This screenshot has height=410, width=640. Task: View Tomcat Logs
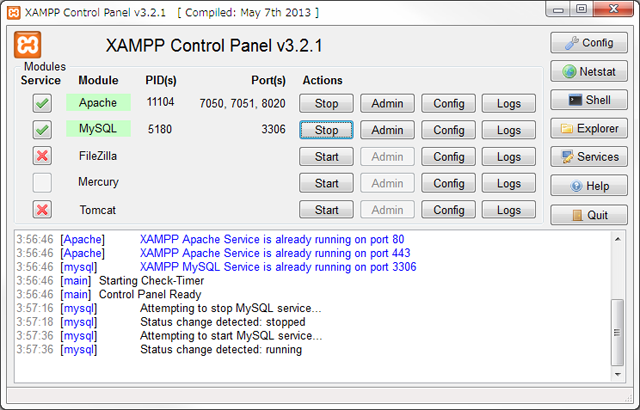click(x=509, y=210)
